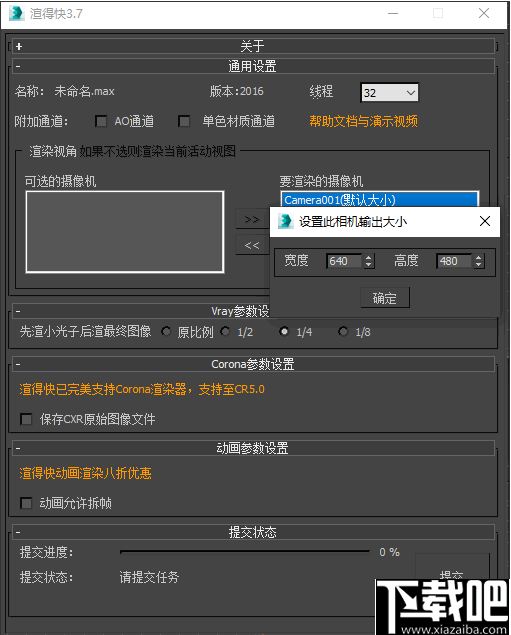Click the << remove camera button
Image resolution: width=511 pixels, height=635 pixels.
coord(252,245)
